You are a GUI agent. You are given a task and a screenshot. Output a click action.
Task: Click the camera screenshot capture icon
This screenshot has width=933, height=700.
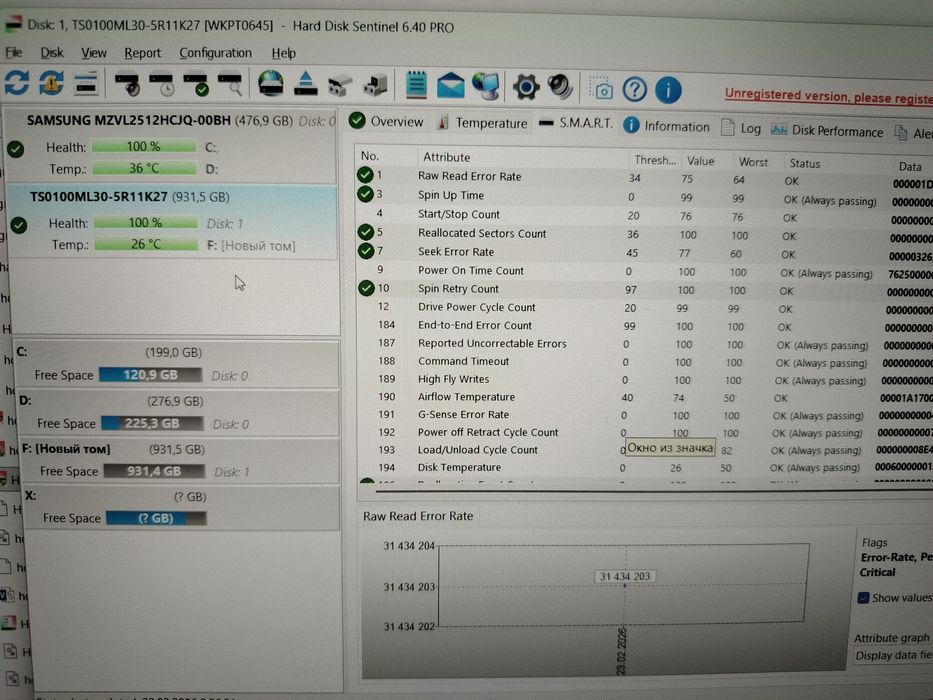click(601, 89)
